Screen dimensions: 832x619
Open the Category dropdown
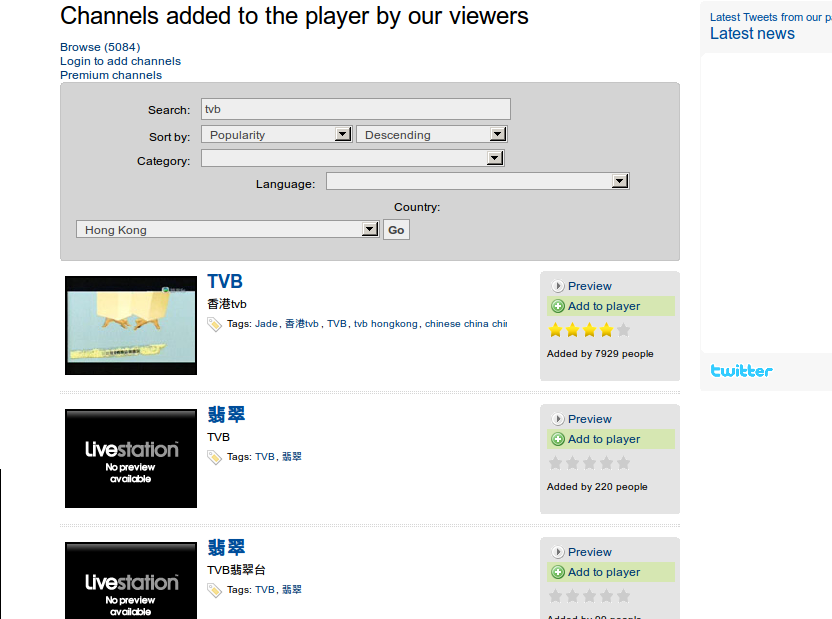[352, 159]
